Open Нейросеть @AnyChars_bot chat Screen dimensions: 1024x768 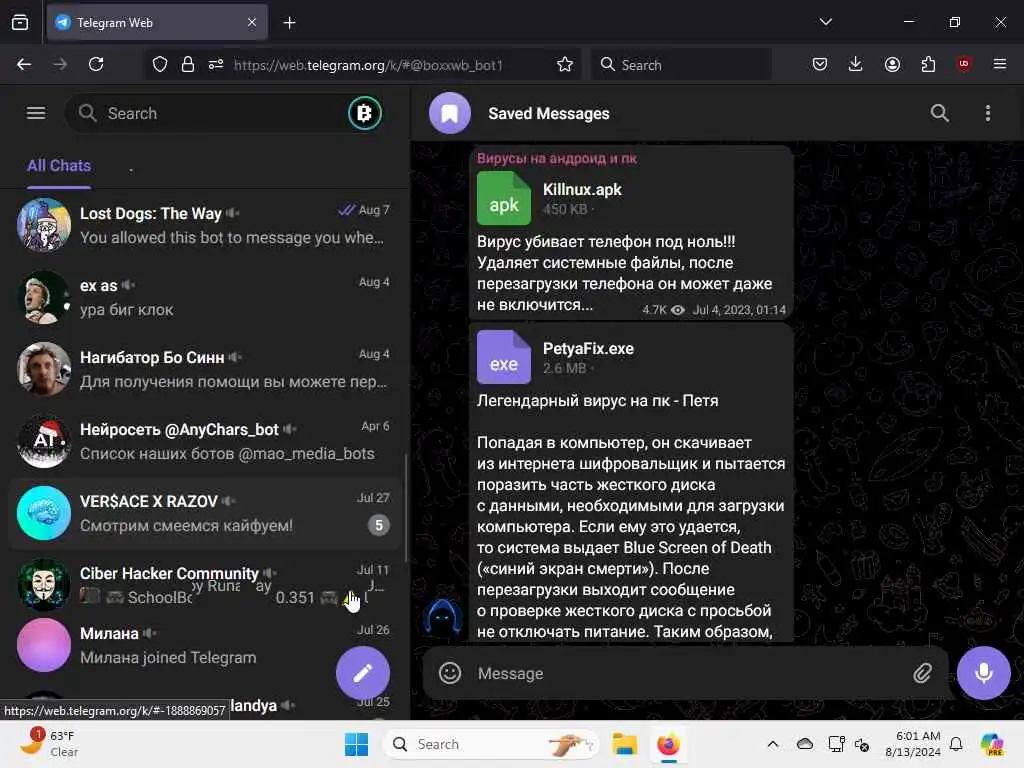(x=204, y=441)
